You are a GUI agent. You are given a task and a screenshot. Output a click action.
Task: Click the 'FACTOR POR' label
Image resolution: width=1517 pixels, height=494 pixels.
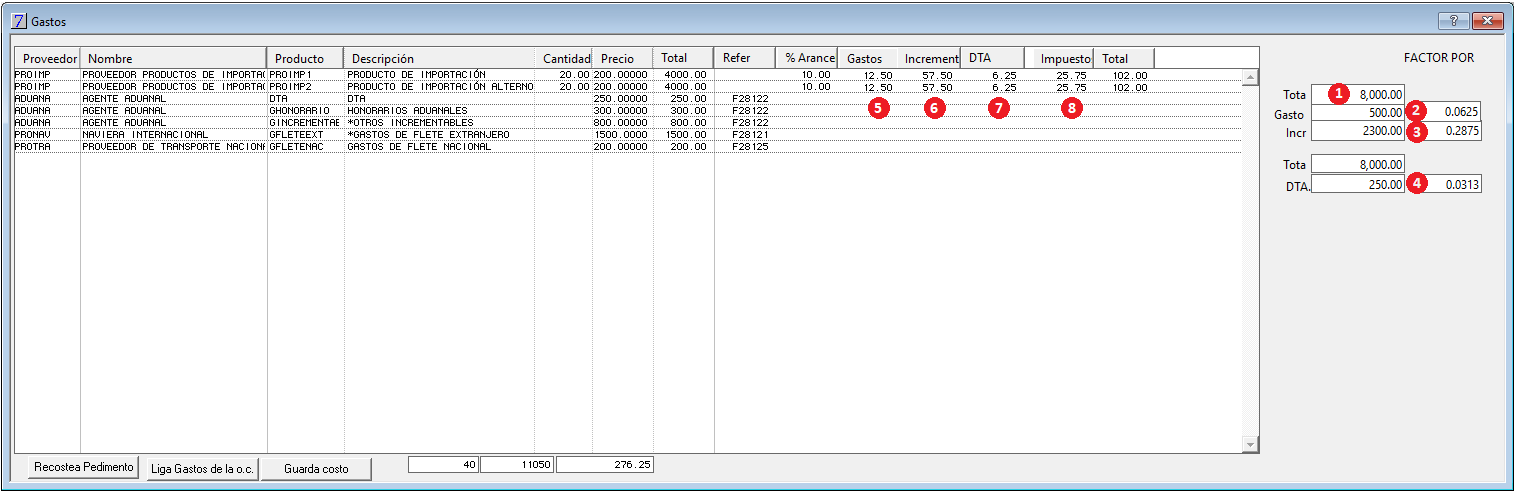(1438, 58)
